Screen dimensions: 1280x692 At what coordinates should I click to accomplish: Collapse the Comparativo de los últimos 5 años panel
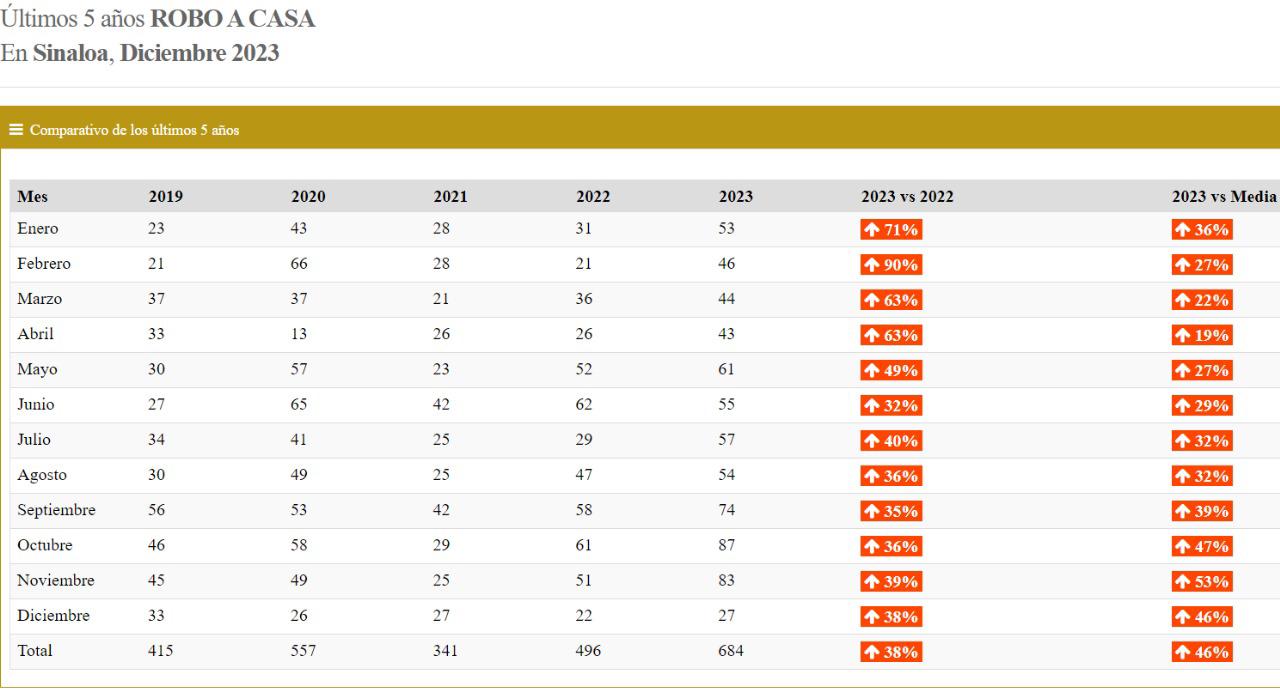tap(134, 130)
